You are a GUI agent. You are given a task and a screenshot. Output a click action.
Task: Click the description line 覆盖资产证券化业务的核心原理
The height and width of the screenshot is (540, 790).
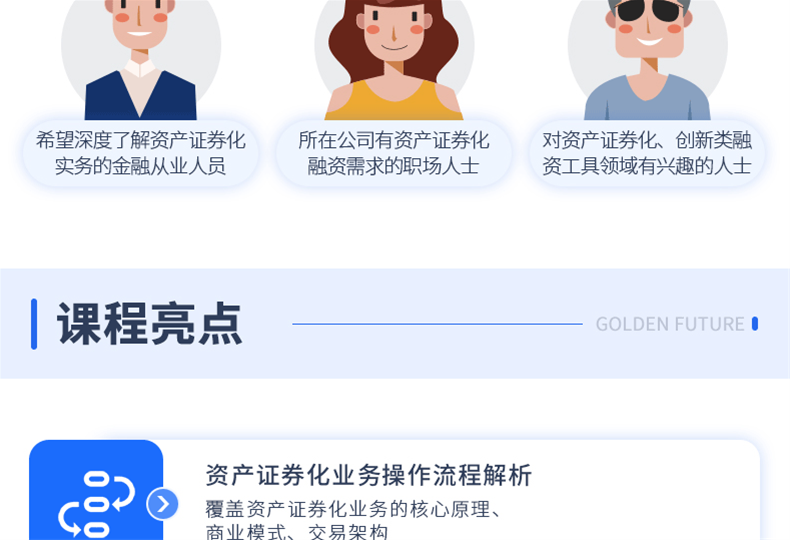[x=354, y=509]
